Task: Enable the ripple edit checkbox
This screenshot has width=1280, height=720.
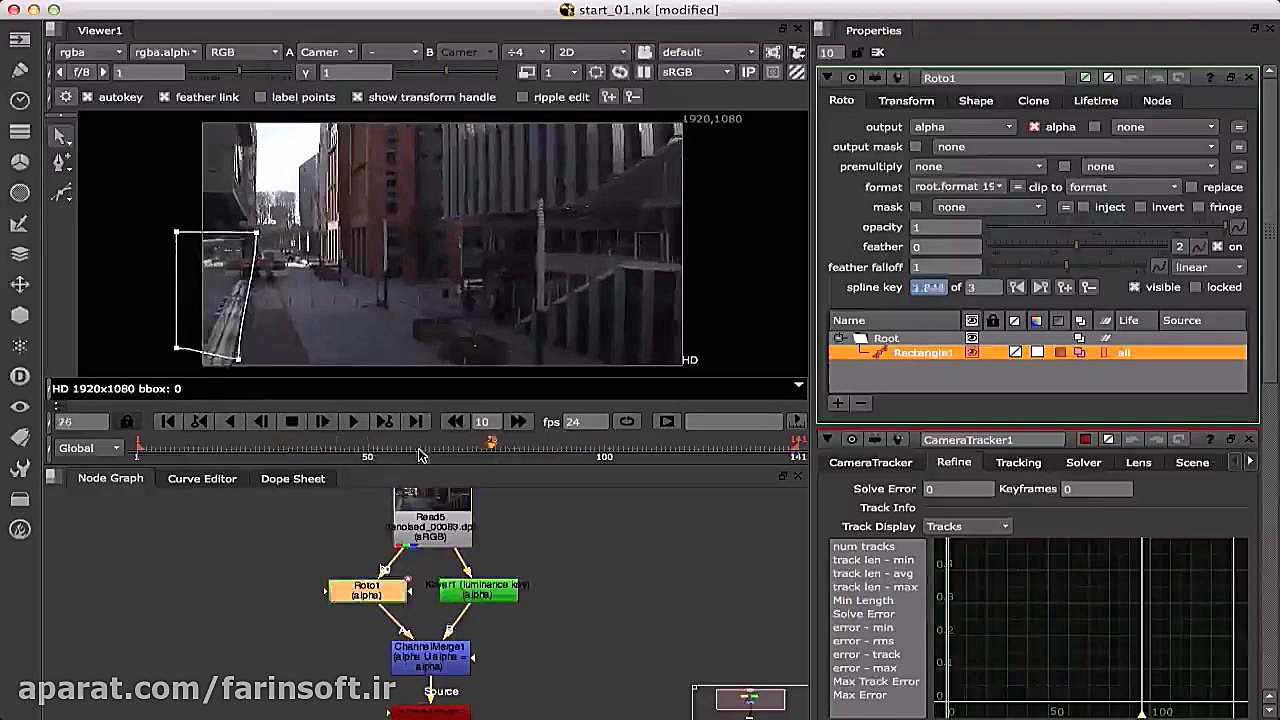Action: (522, 97)
